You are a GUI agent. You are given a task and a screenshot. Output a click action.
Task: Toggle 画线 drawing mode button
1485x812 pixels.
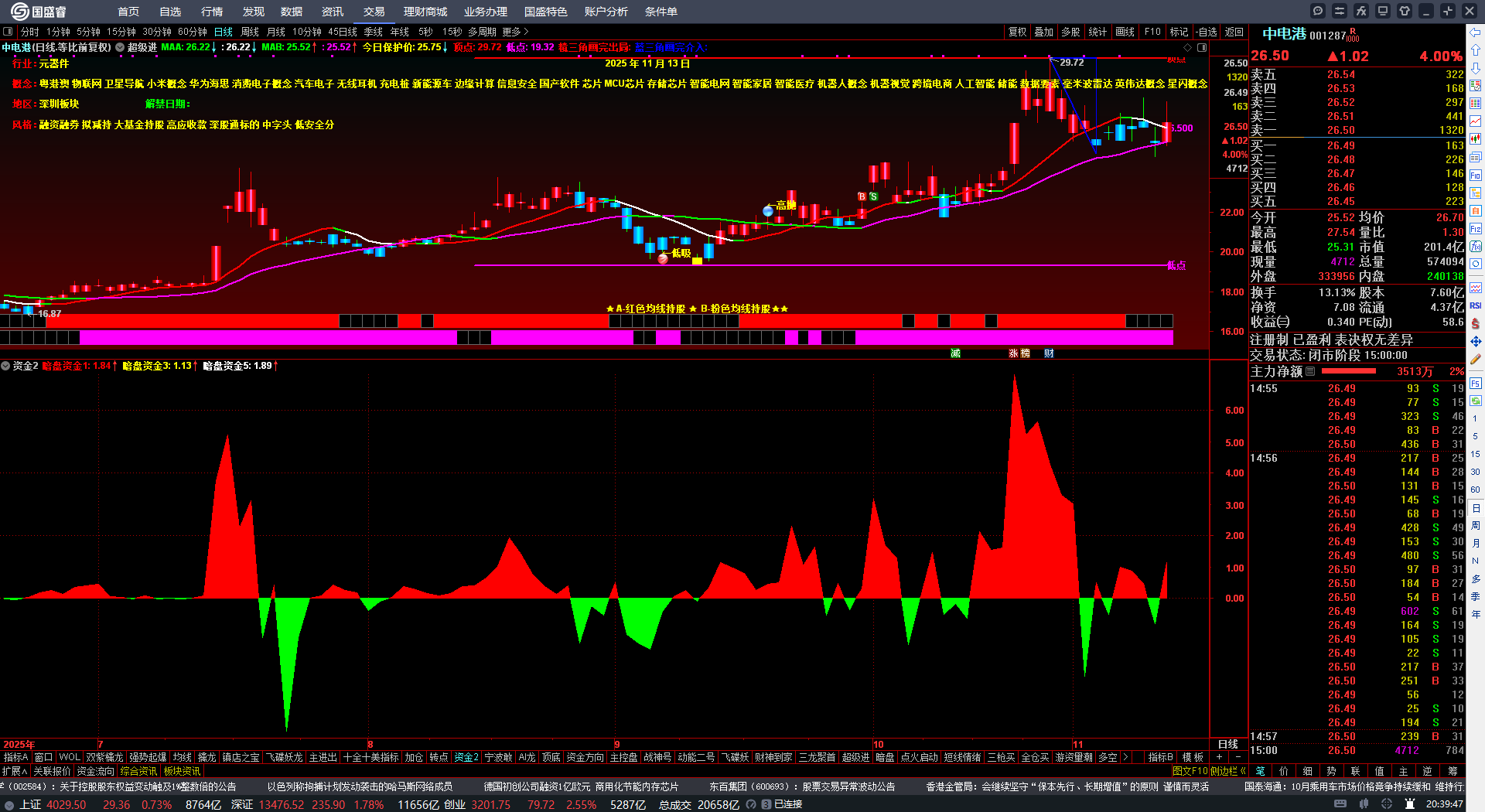point(1125,32)
